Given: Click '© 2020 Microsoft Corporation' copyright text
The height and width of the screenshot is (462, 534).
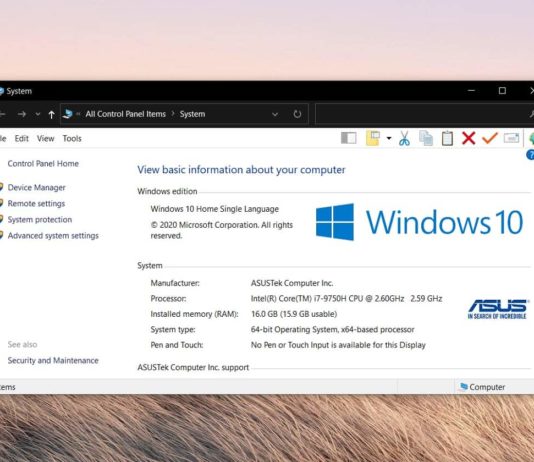Looking at the screenshot, I should coord(222,230).
